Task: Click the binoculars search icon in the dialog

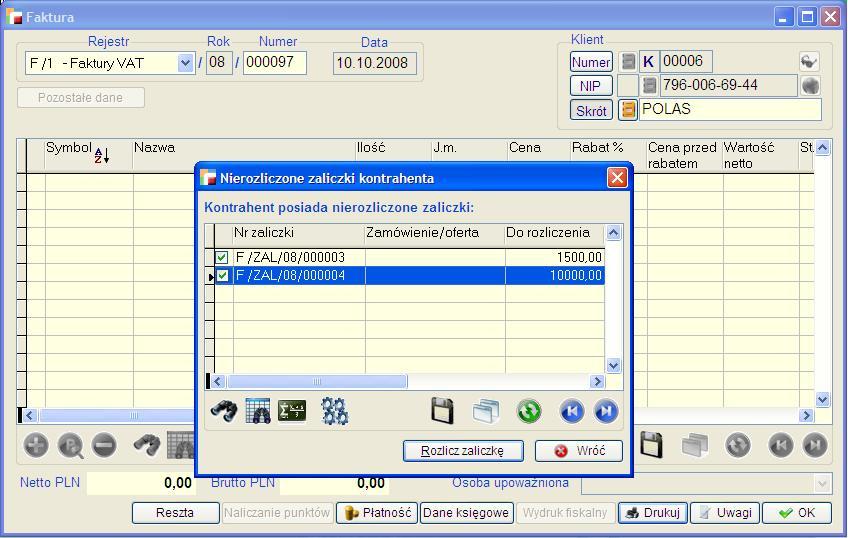Action: click(223, 411)
